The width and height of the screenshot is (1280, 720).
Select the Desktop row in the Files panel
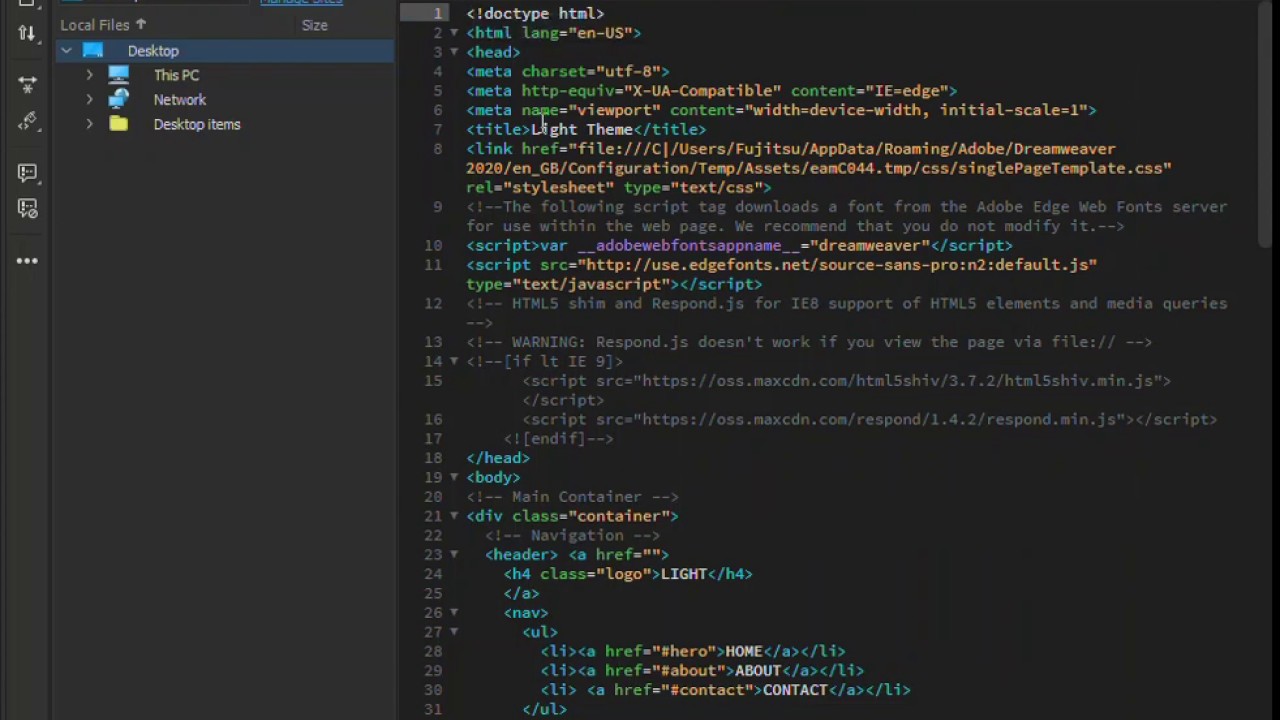153,50
